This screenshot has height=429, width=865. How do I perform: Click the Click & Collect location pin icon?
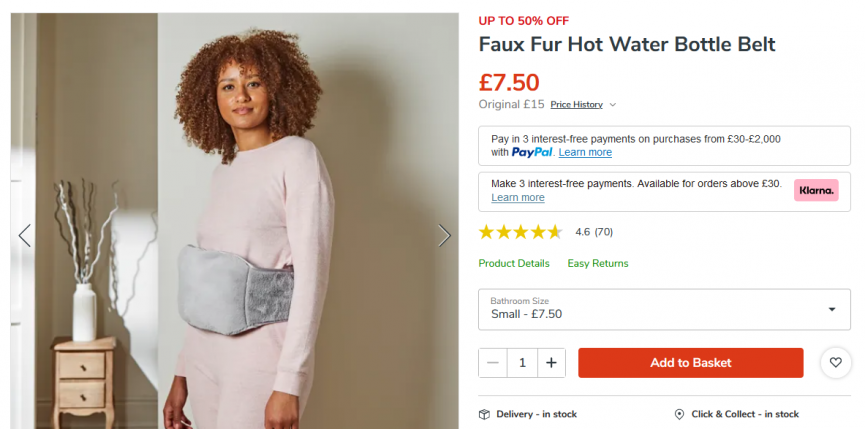point(680,414)
